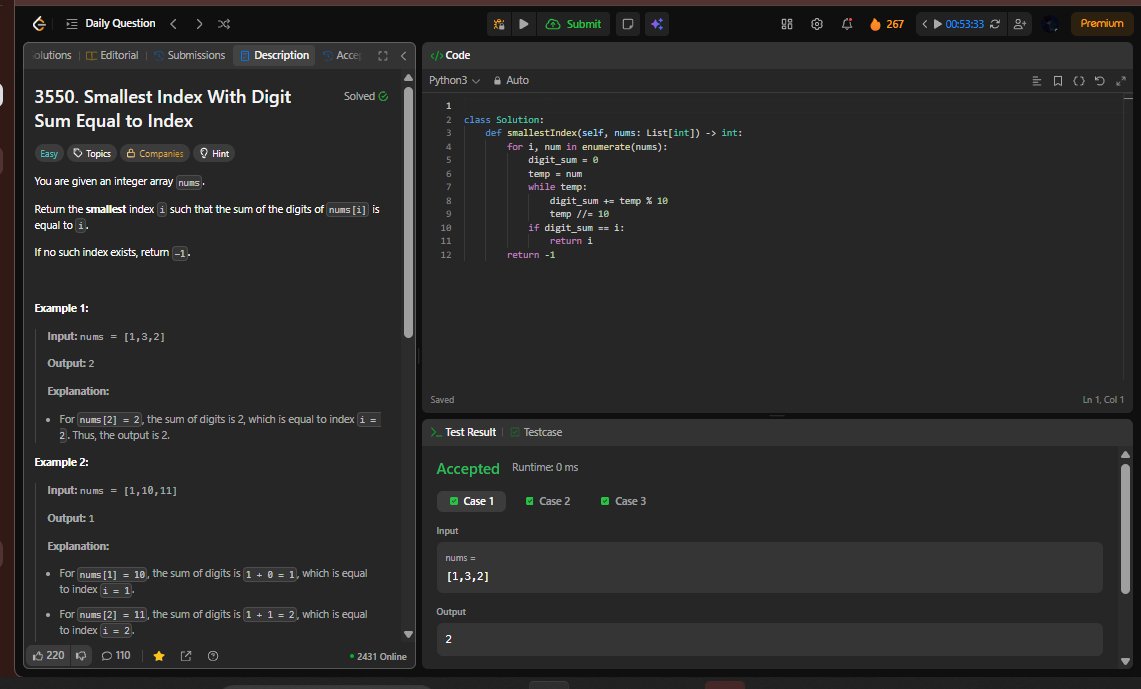
Task: Open the Python3 language dropdown
Action: [454, 81]
